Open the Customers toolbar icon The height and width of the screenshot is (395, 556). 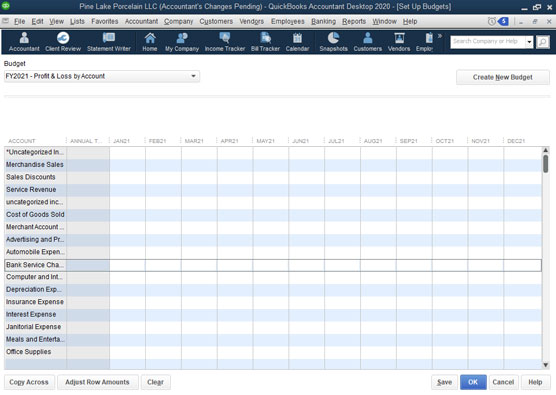pyautogui.click(x=367, y=42)
